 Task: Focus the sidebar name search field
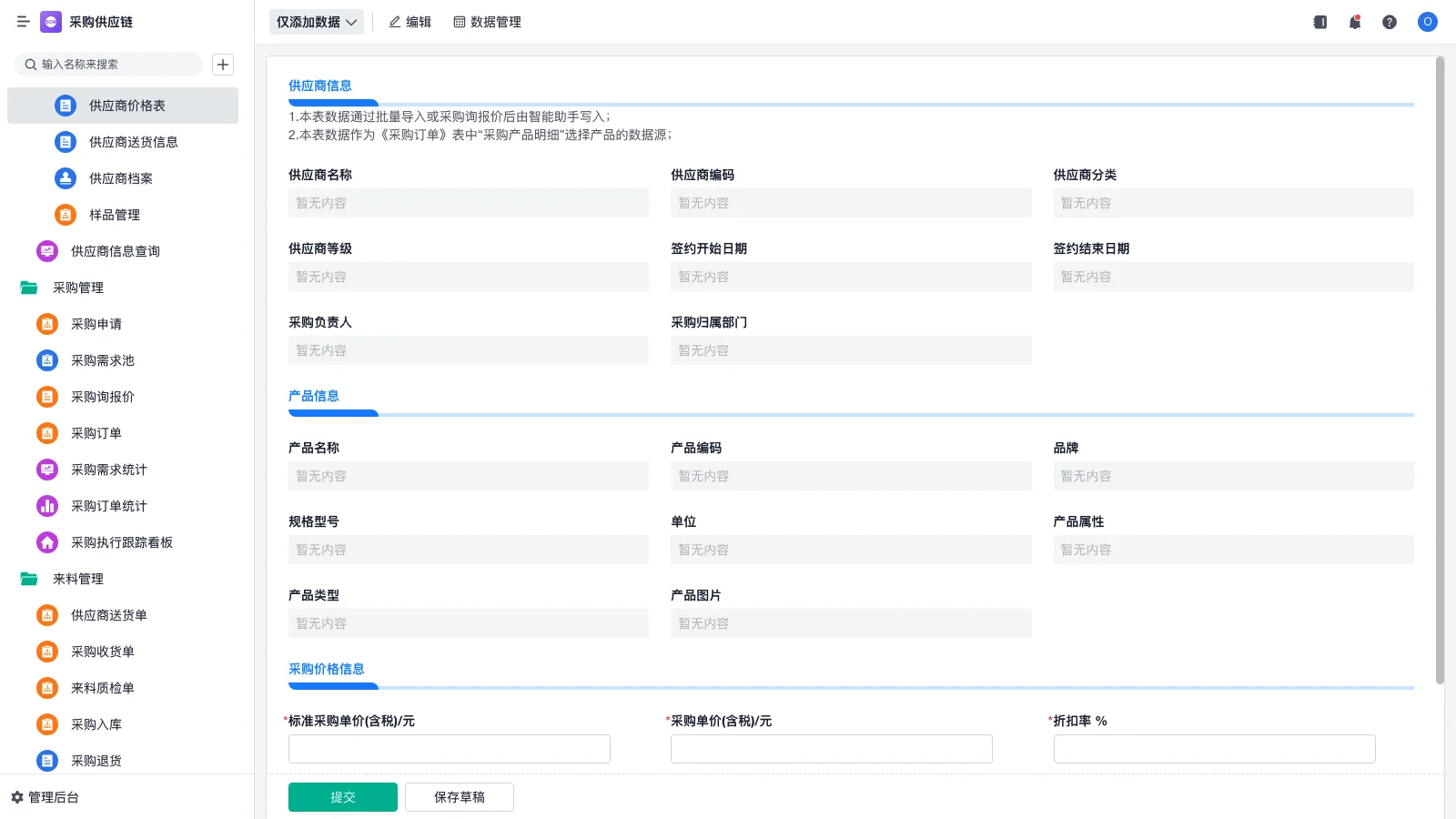[108, 65]
